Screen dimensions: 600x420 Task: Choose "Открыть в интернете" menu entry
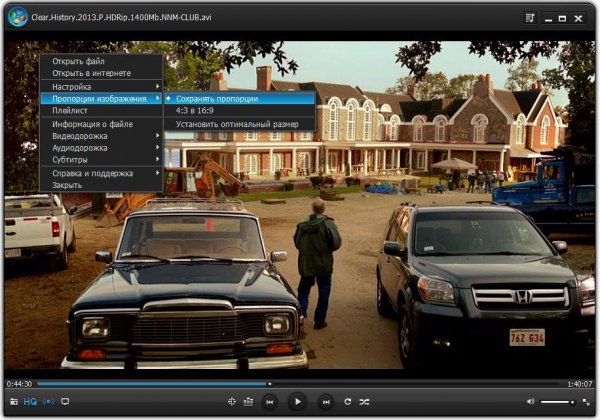[x=101, y=73]
